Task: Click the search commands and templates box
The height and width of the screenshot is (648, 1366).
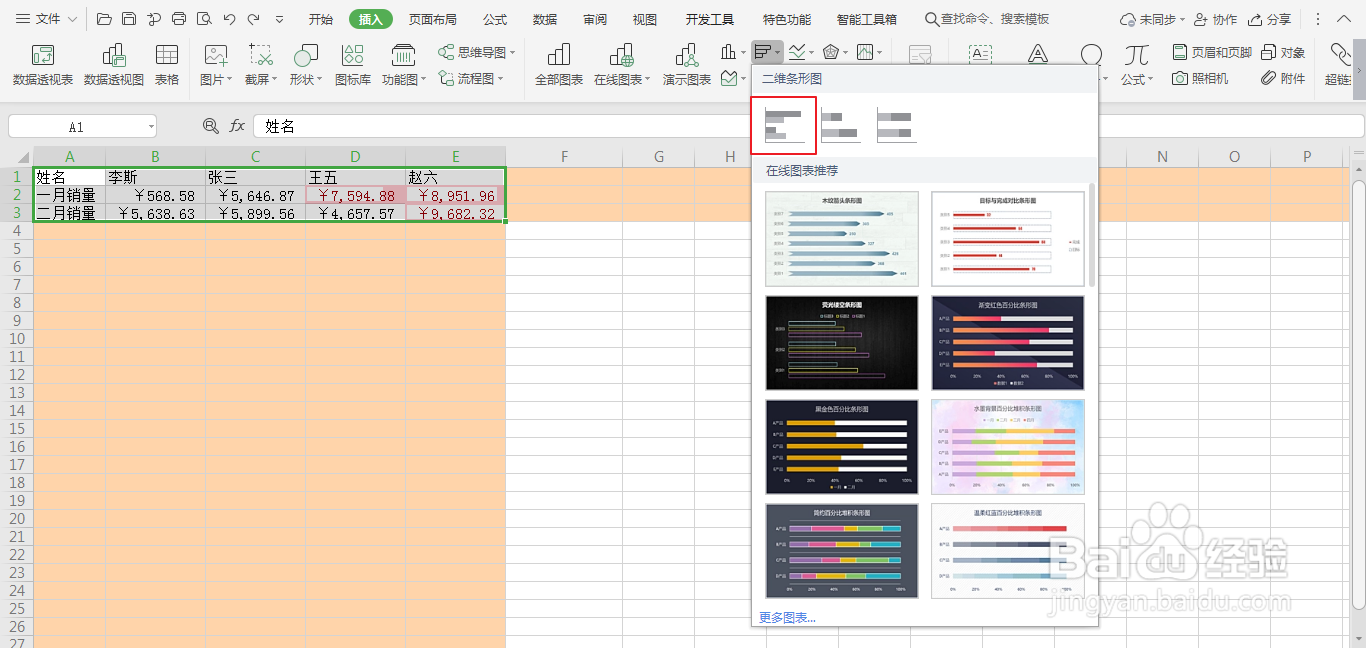Action: pyautogui.click(x=988, y=19)
